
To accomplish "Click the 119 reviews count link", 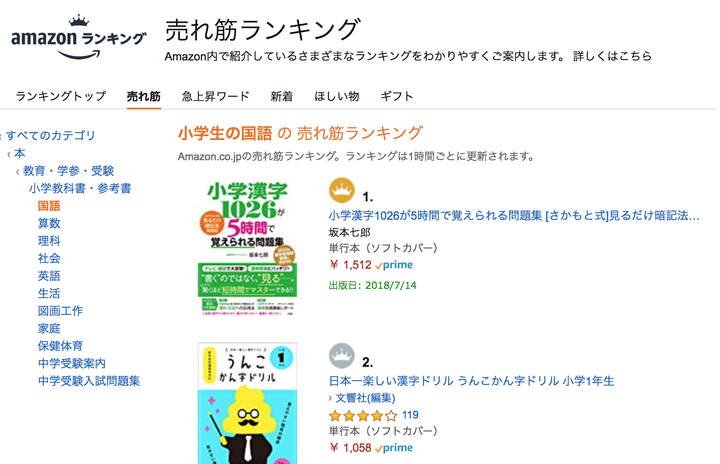I will pos(410,415).
